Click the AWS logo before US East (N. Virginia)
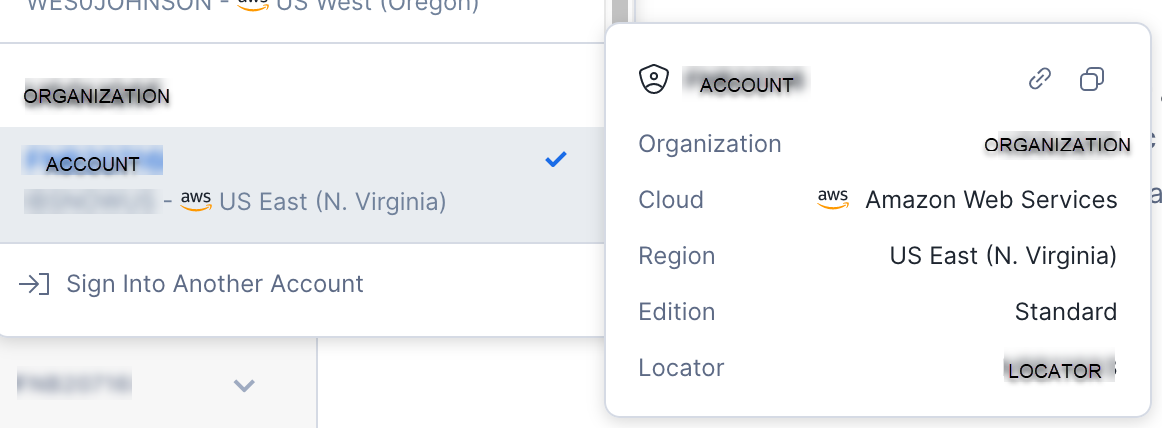This screenshot has width=1162, height=428. (196, 201)
